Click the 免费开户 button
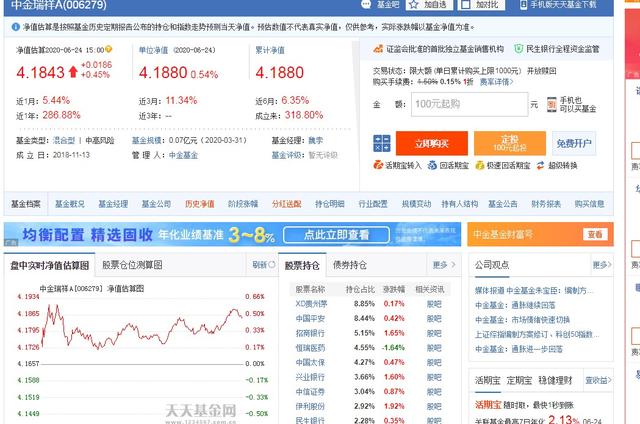Screen dimensions: 640x424 click(x=574, y=143)
